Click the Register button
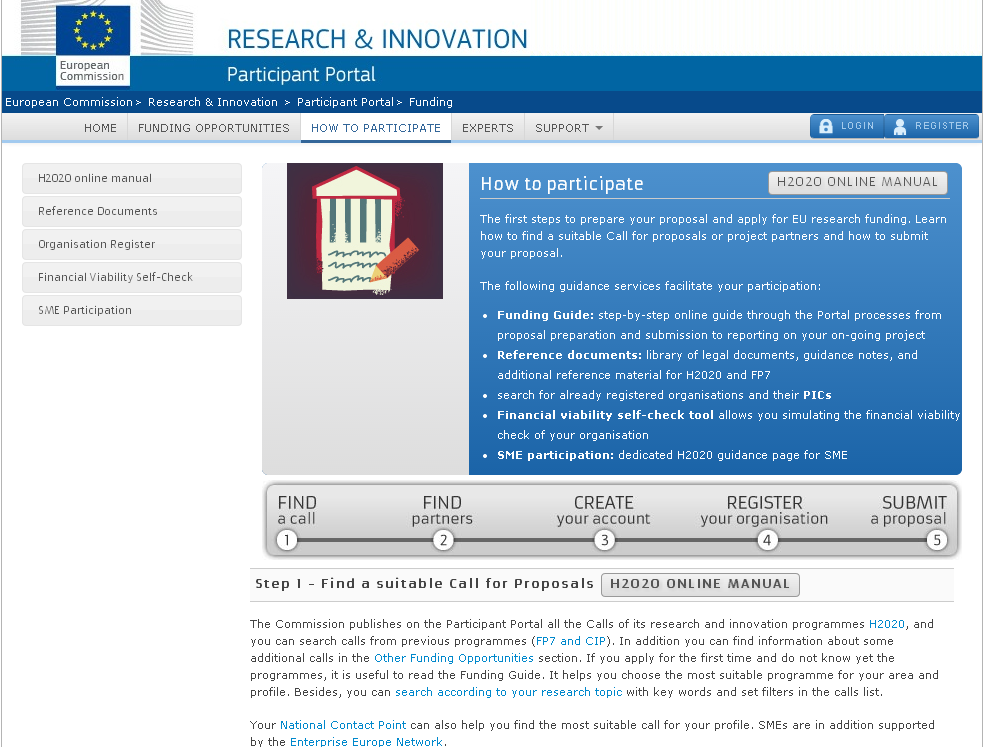This screenshot has height=747, width=988. [x=932, y=126]
